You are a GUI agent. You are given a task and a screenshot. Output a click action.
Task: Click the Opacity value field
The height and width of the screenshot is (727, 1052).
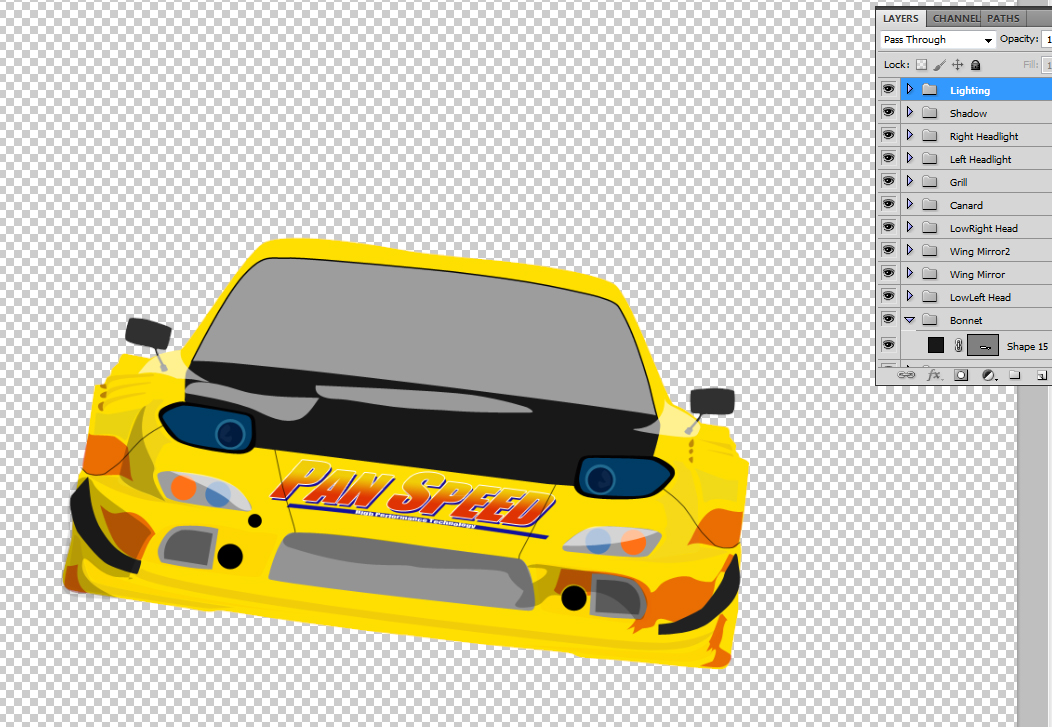[1047, 40]
